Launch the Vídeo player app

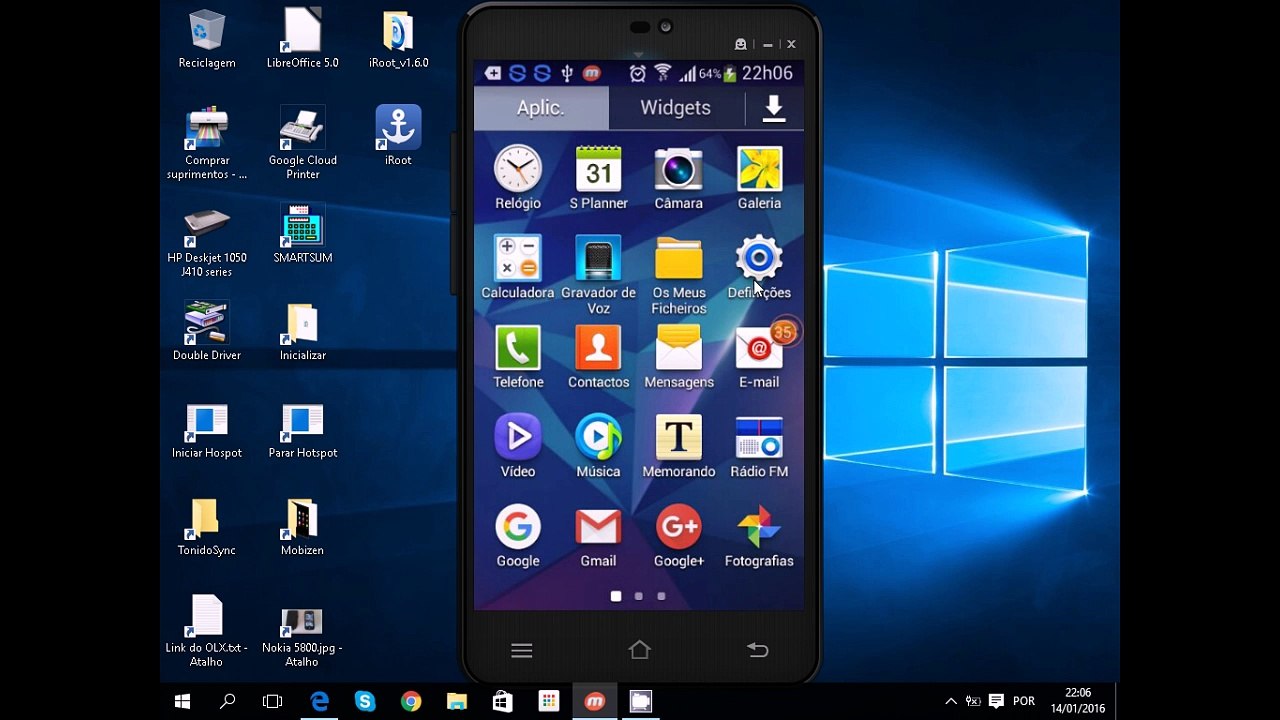[518, 446]
